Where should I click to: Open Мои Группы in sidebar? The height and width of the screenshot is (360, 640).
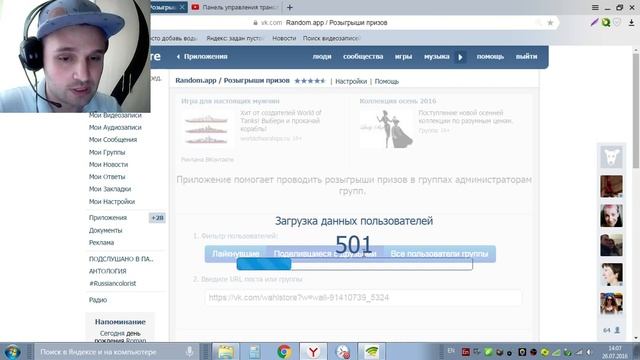click(x=107, y=152)
